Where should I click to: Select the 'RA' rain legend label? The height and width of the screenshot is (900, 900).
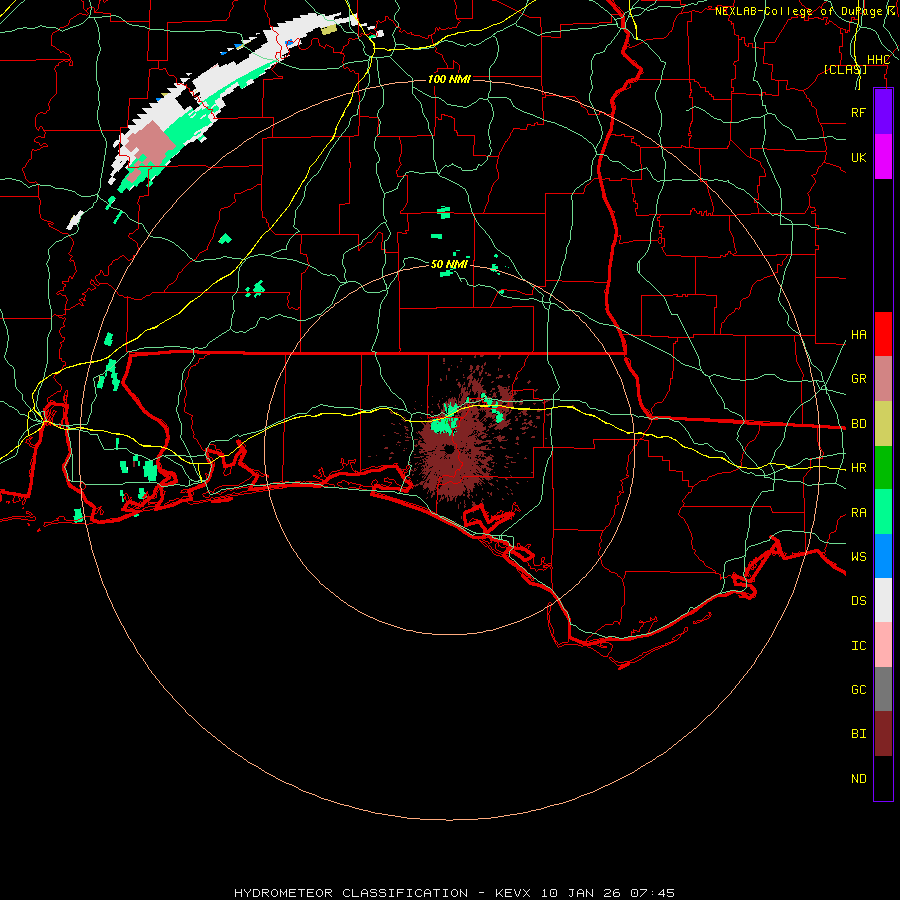[x=858, y=513]
